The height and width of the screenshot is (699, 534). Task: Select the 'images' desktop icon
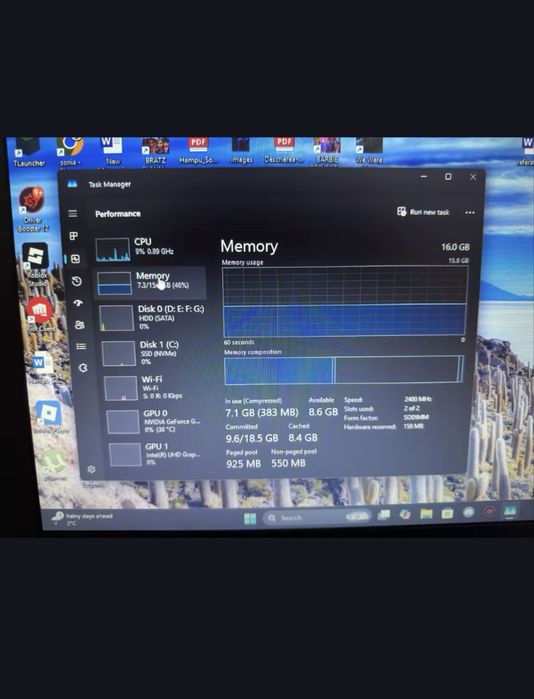241,151
